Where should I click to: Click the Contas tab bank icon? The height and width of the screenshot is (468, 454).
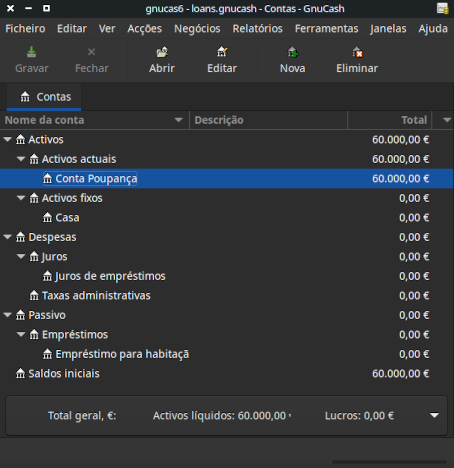25,97
